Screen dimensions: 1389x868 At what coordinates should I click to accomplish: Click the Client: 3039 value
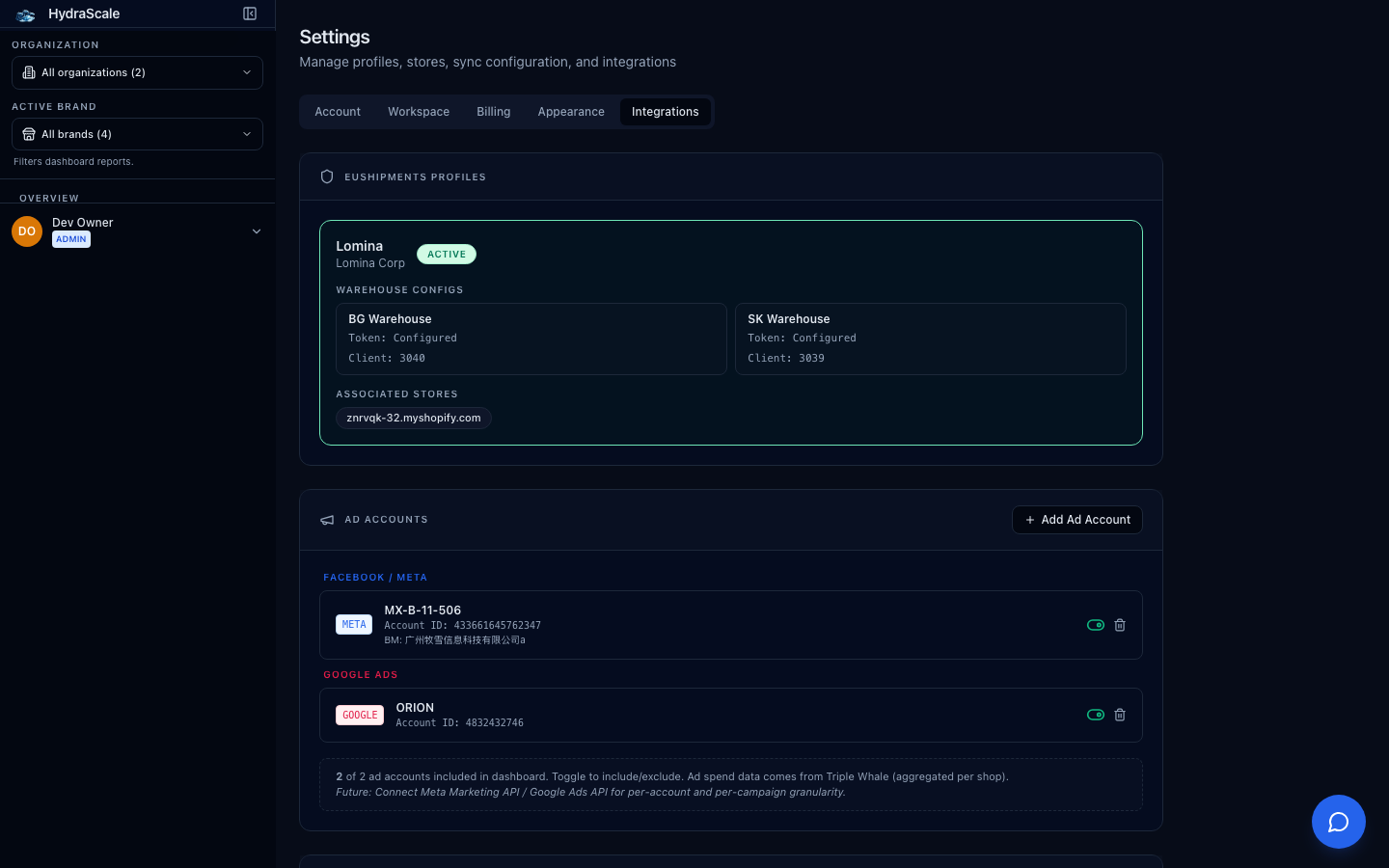[x=786, y=358]
